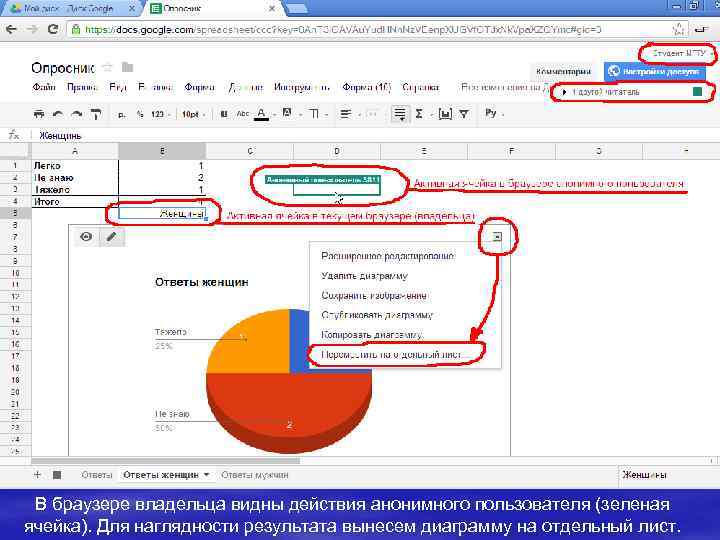Open the cell fill color picker
This screenshot has width=720, height=540.
(x=287, y=113)
